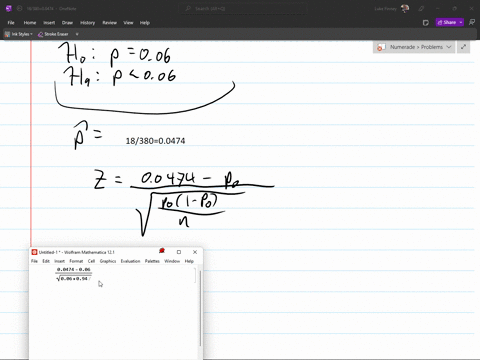Screen dimensions: 480x360
Task: Open the comments pane icon
Action: click(x=472, y=22)
